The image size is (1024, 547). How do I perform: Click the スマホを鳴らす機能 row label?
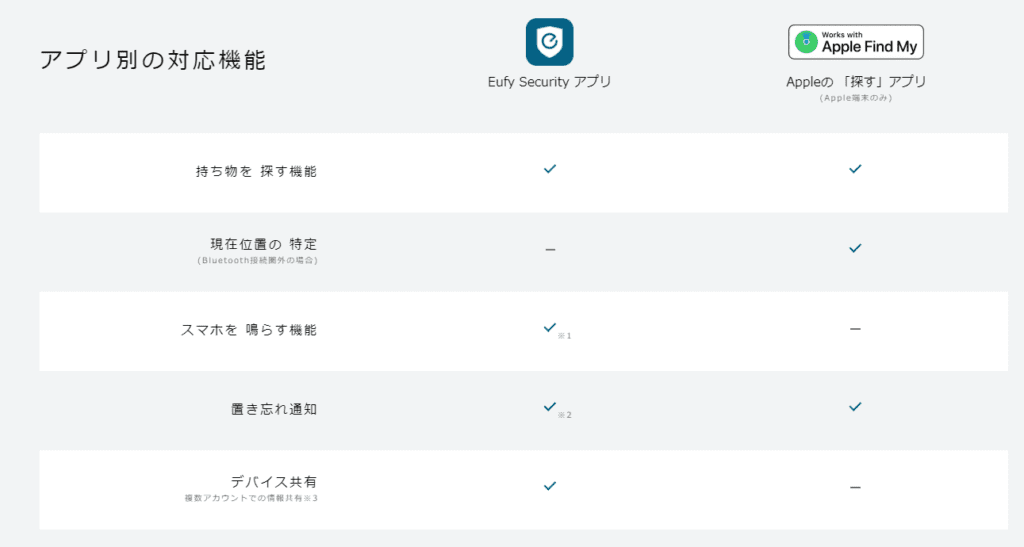(249, 329)
